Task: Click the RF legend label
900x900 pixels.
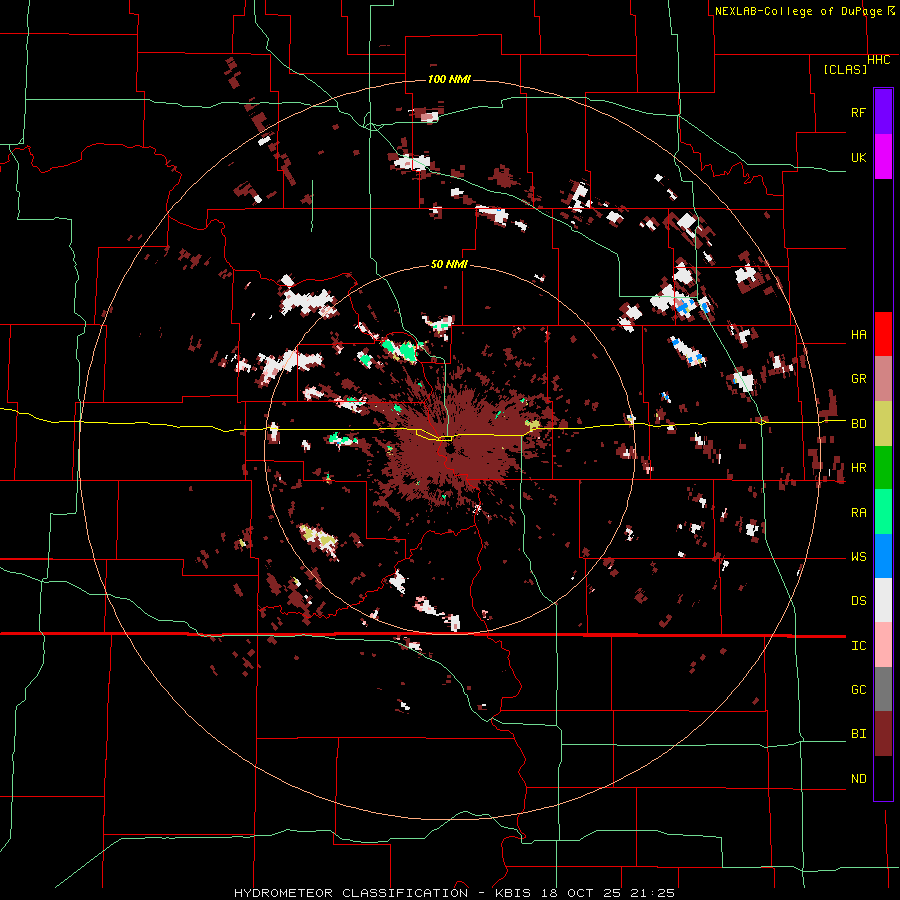Action: tap(858, 112)
